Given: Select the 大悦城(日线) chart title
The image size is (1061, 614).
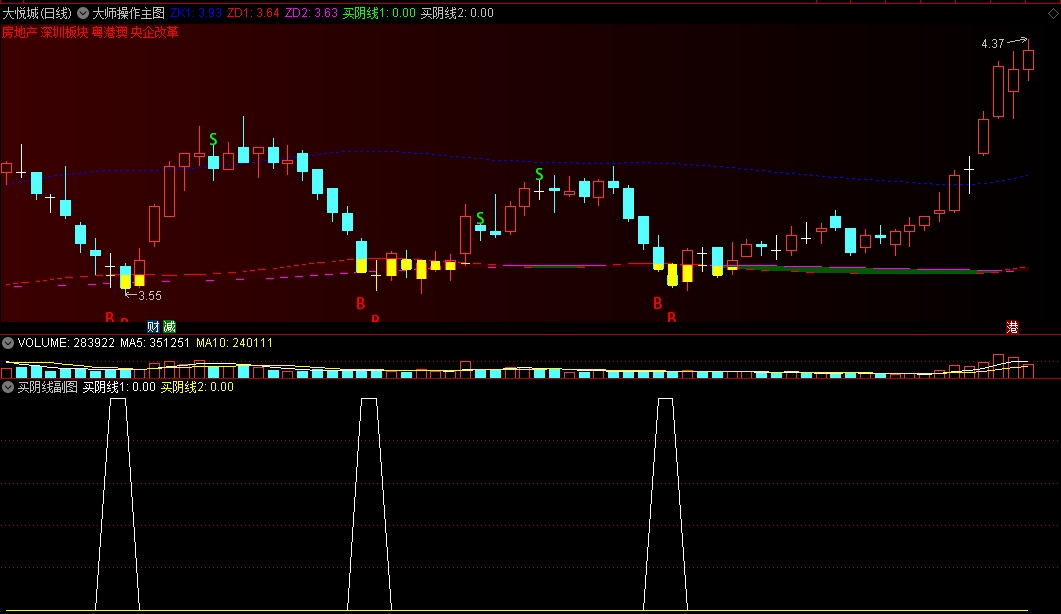Looking at the screenshot, I should pyautogui.click(x=37, y=13).
